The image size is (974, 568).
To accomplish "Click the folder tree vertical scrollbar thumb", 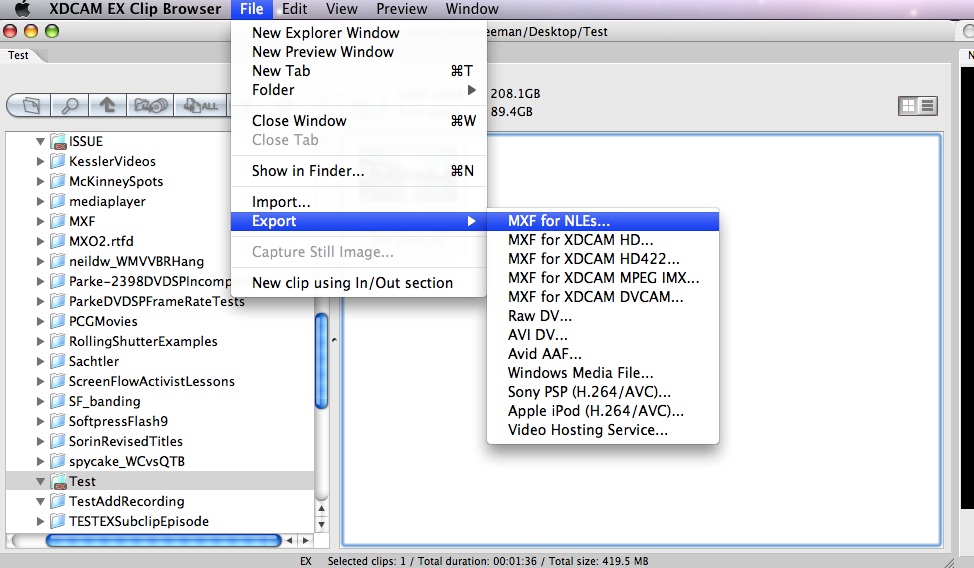I will point(321,360).
